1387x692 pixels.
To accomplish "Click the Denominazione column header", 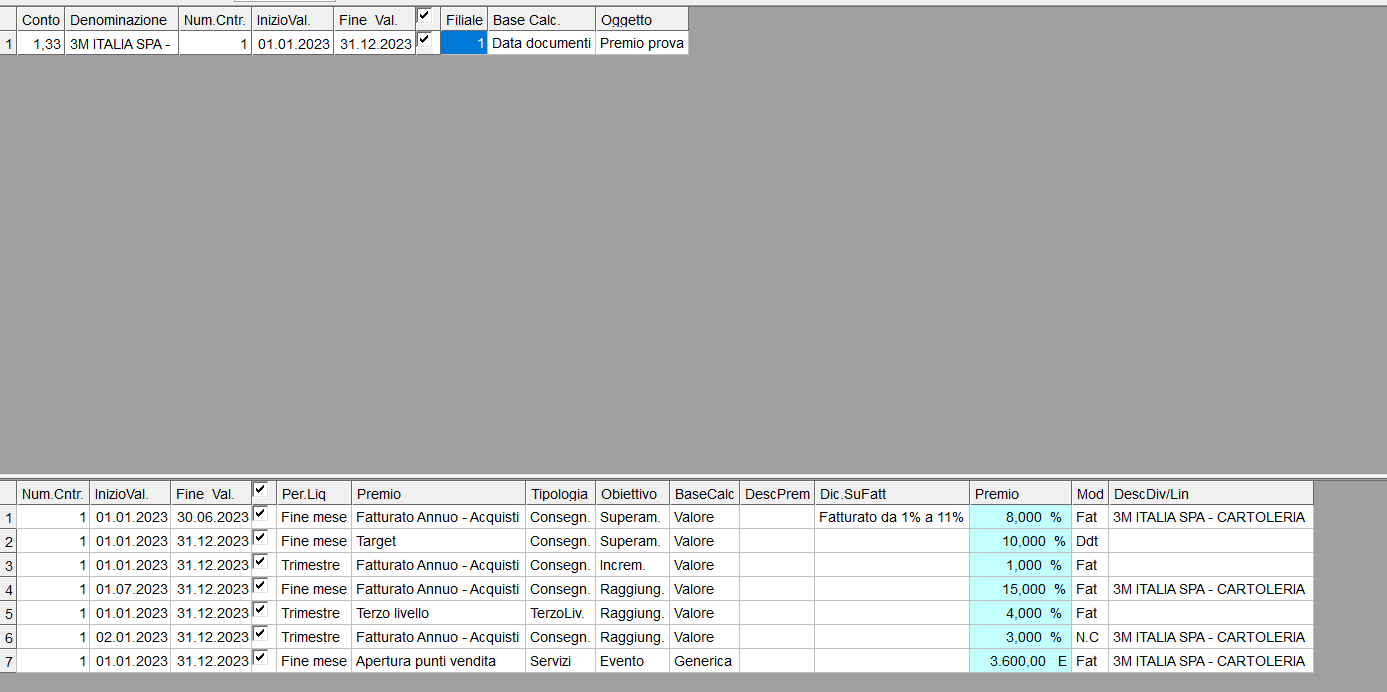I will coord(121,20).
